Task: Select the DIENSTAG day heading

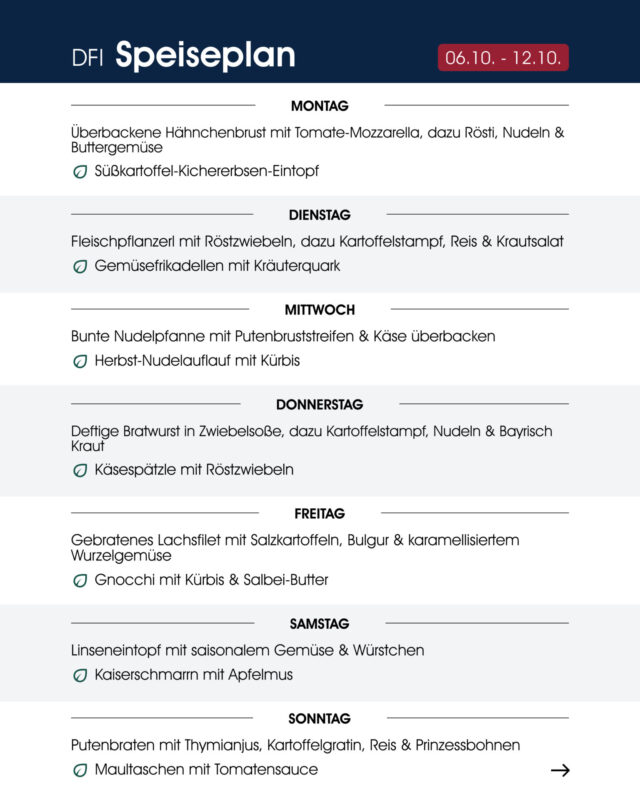Action: [x=320, y=215]
